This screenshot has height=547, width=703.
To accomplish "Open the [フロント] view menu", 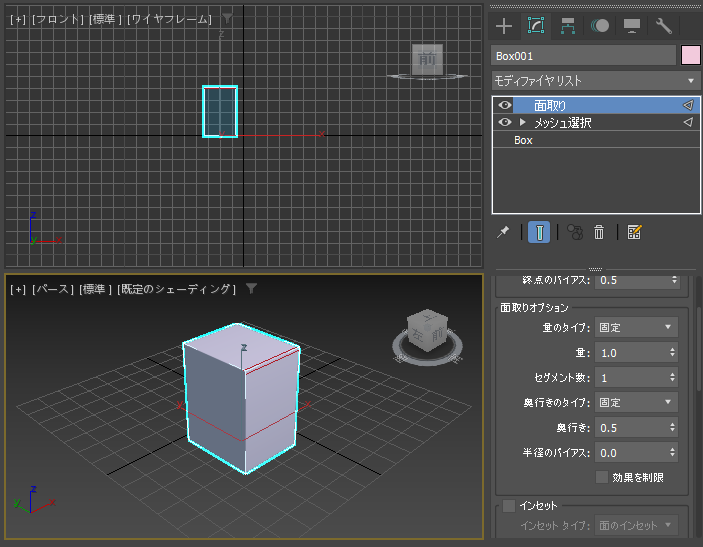I will [x=58, y=19].
